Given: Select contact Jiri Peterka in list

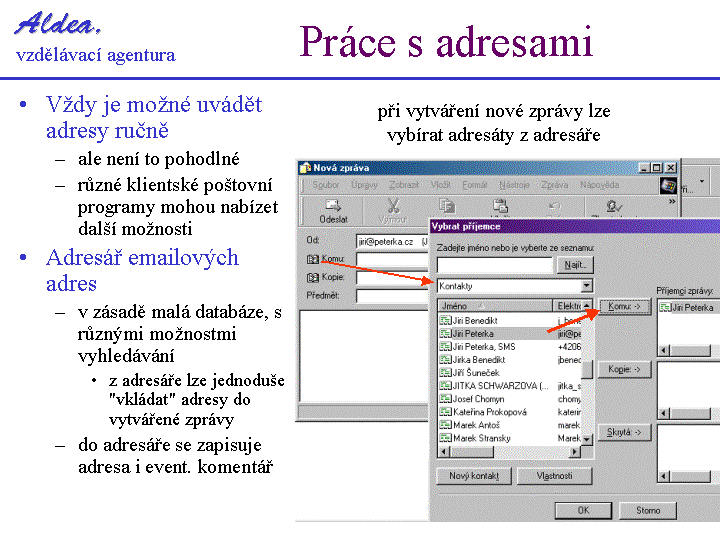Looking at the screenshot, I should (510, 334).
